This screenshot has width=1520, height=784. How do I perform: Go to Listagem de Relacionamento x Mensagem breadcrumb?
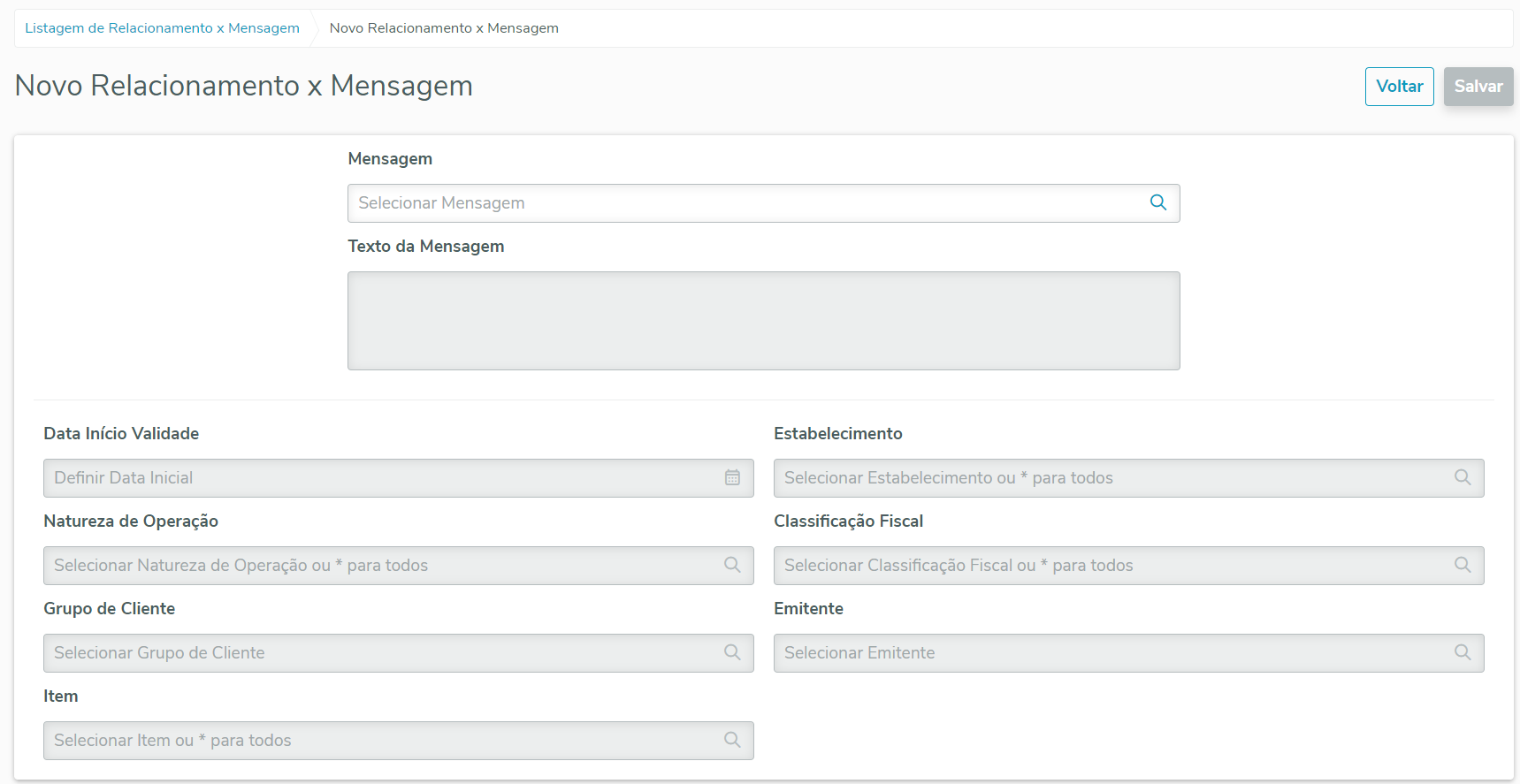(162, 28)
